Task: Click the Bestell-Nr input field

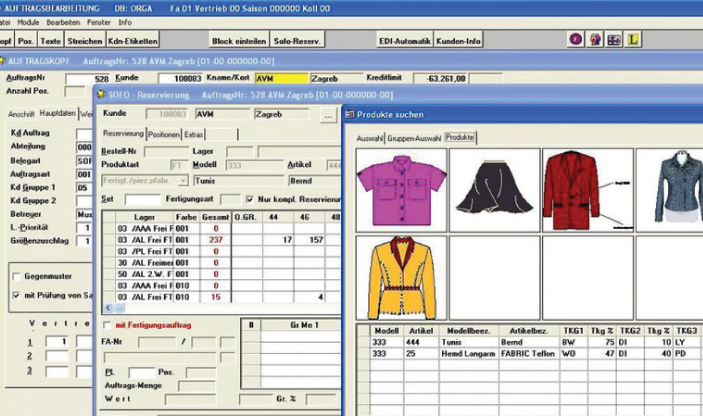Action: (x=166, y=152)
